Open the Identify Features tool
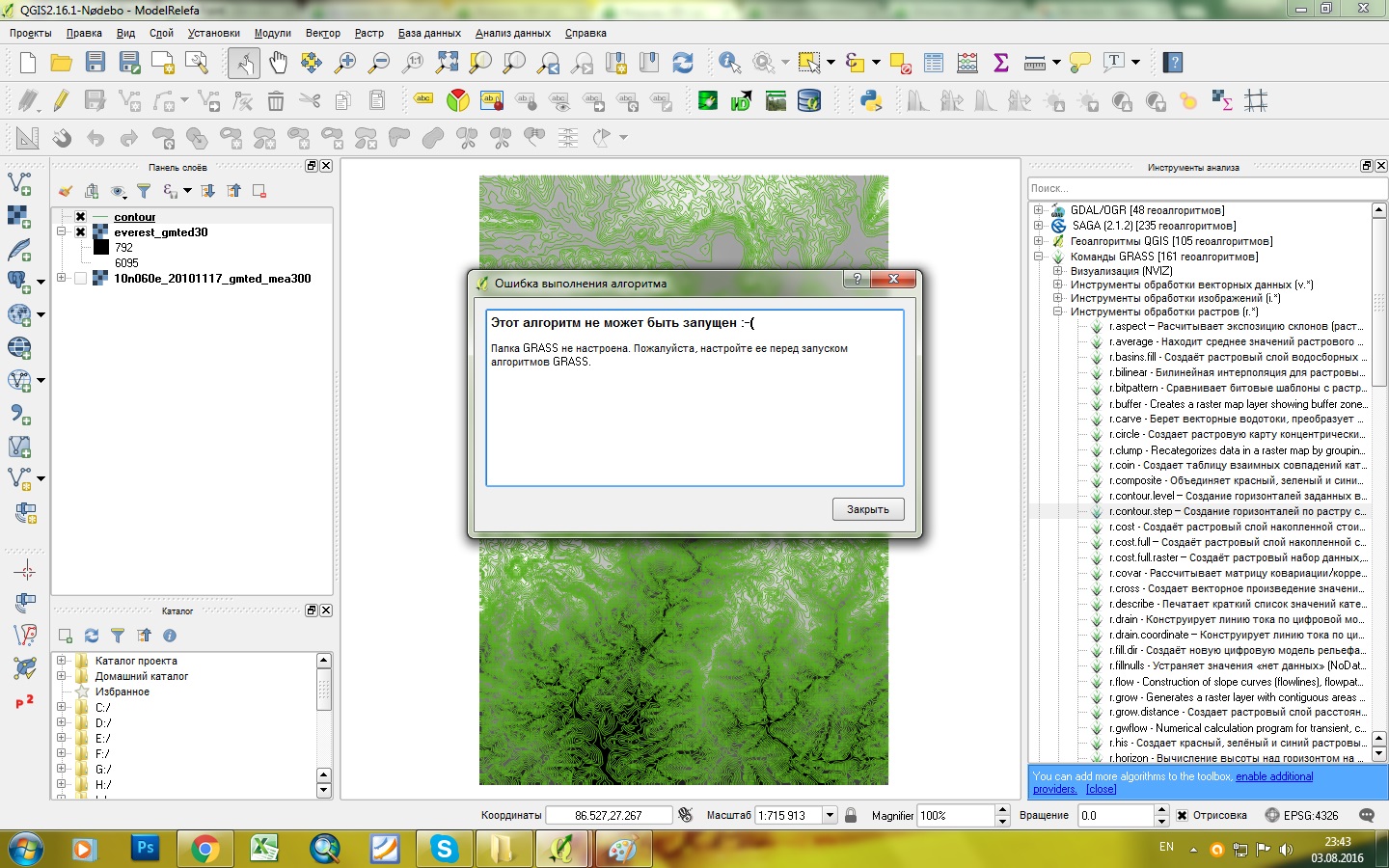This screenshot has height=868, width=1389. pos(729,63)
